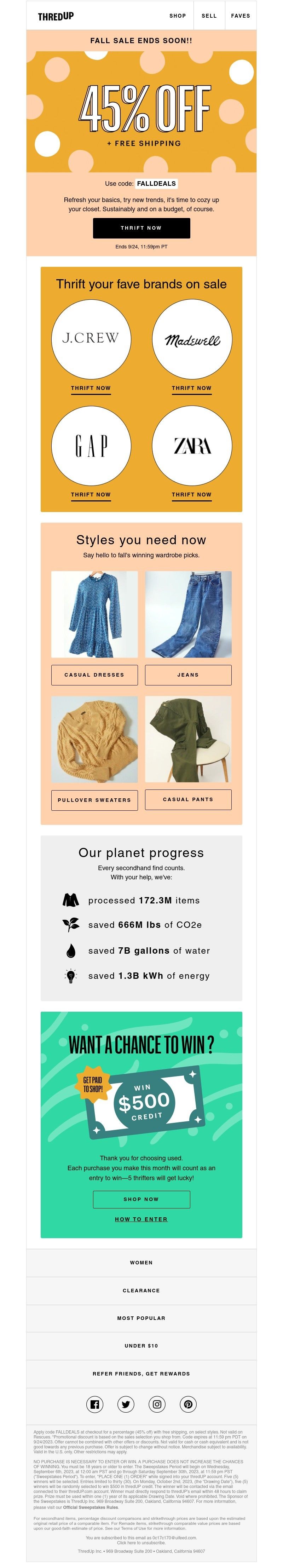Open the Pinterest social icon
Image resolution: width=283 pixels, height=1568 pixels.
(x=188, y=1404)
